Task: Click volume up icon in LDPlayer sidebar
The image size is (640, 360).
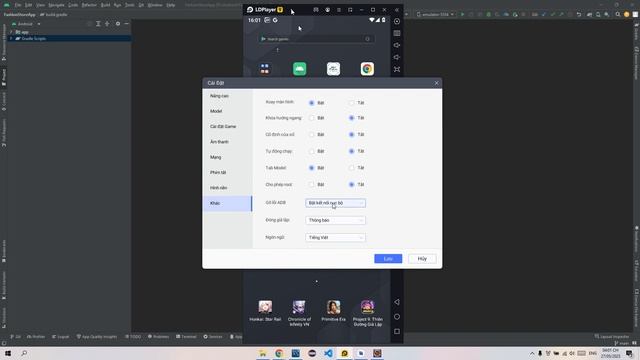Action: [397, 45]
